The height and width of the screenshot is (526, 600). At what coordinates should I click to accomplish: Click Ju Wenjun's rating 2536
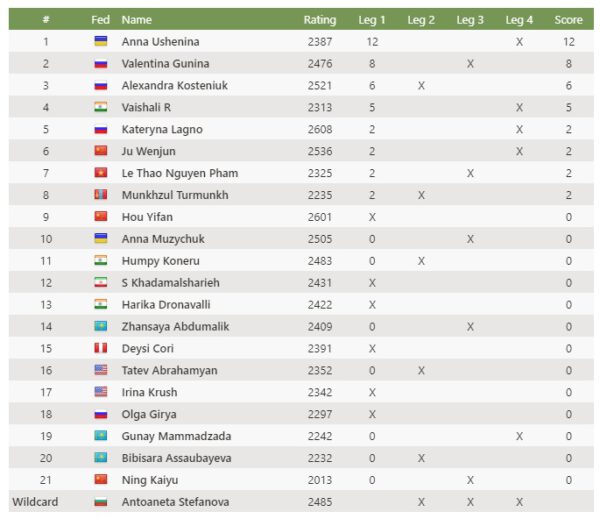point(320,151)
